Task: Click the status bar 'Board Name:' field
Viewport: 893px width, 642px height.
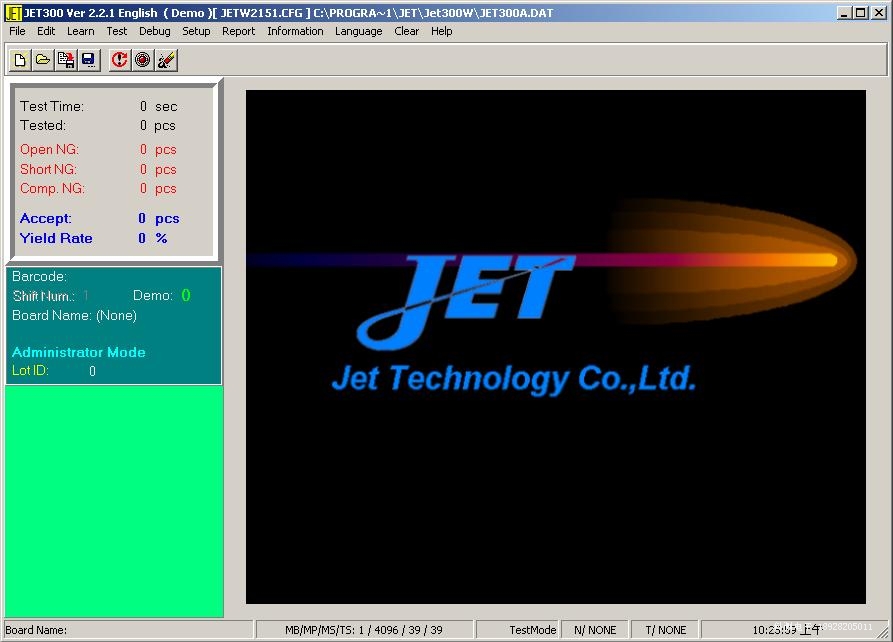Action: [x=128, y=629]
